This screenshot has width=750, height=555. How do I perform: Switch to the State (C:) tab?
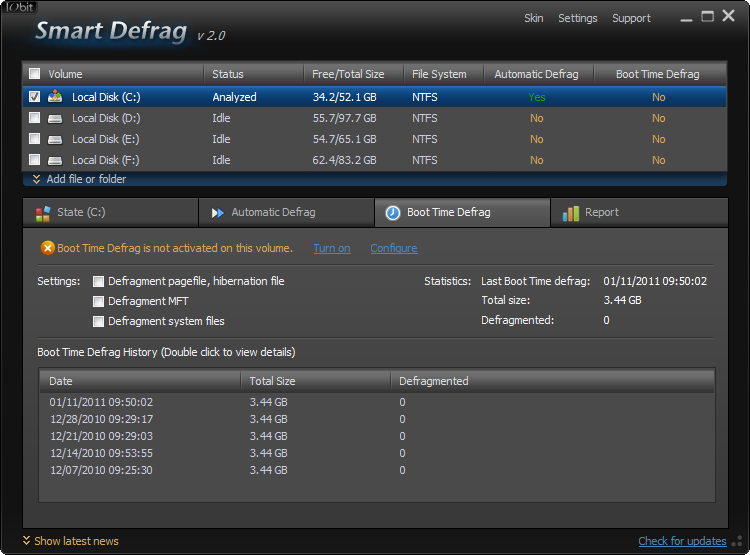(110, 212)
